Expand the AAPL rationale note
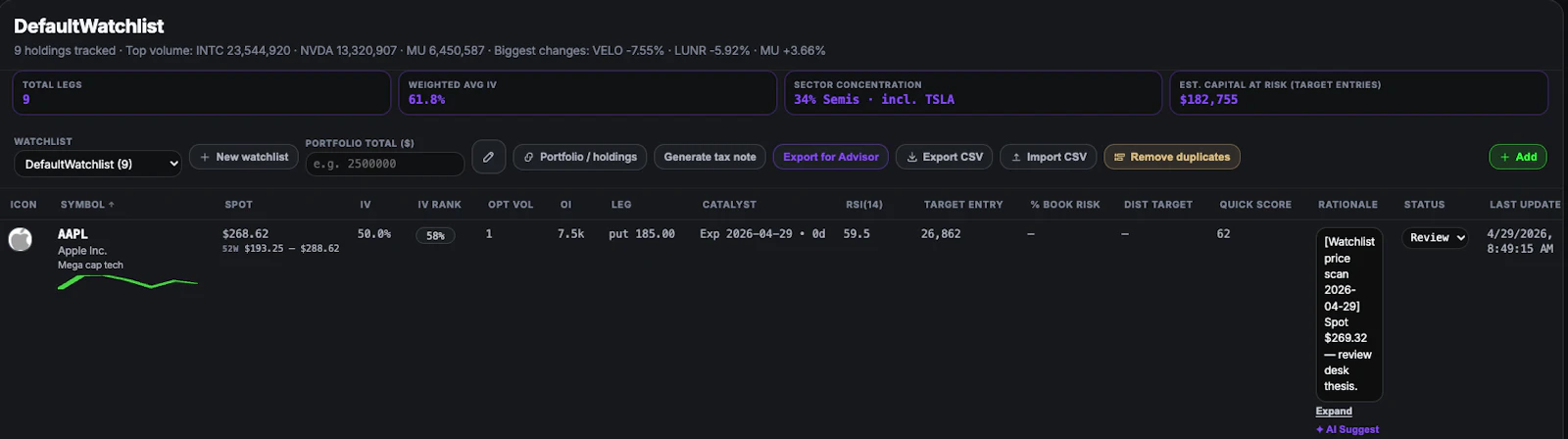The image size is (1568, 439). click(x=1334, y=412)
